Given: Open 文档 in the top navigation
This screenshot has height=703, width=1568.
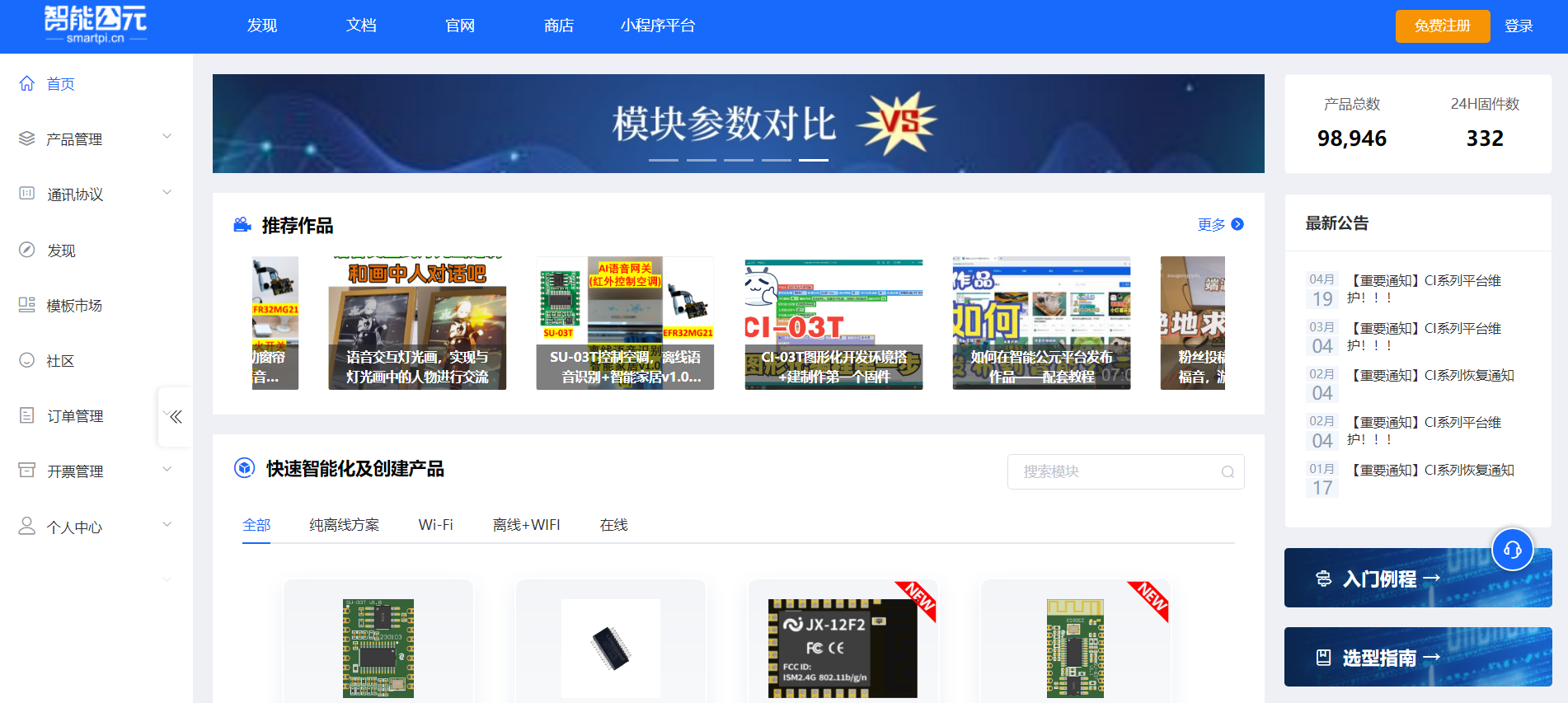Looking at the screenshot, I should 361,26.
